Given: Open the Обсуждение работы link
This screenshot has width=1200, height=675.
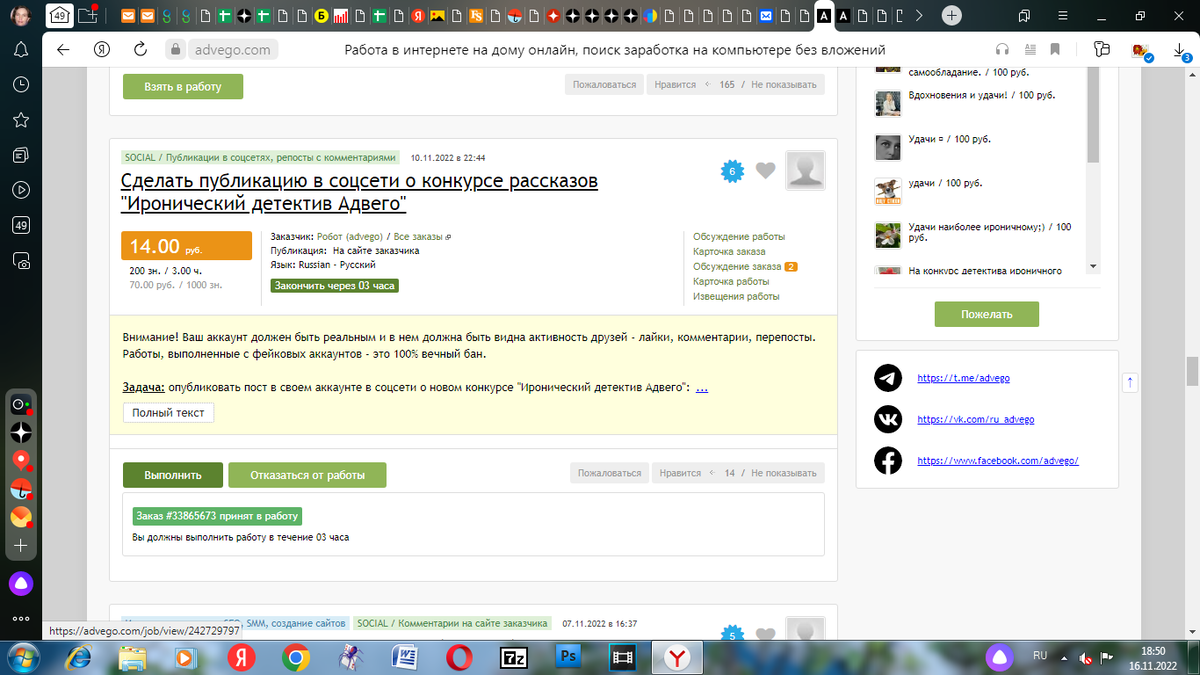Looking at the screenshot, I should (x=739, y=237).
